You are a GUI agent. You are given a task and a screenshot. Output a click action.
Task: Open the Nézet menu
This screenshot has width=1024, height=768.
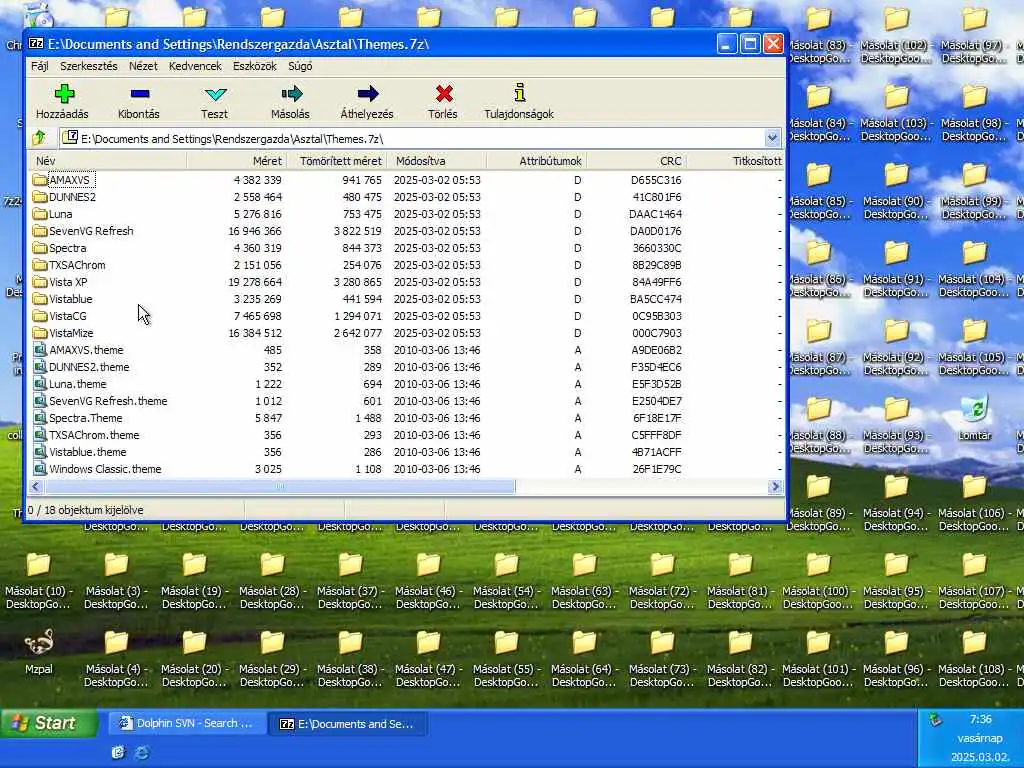tap(143, 66)
